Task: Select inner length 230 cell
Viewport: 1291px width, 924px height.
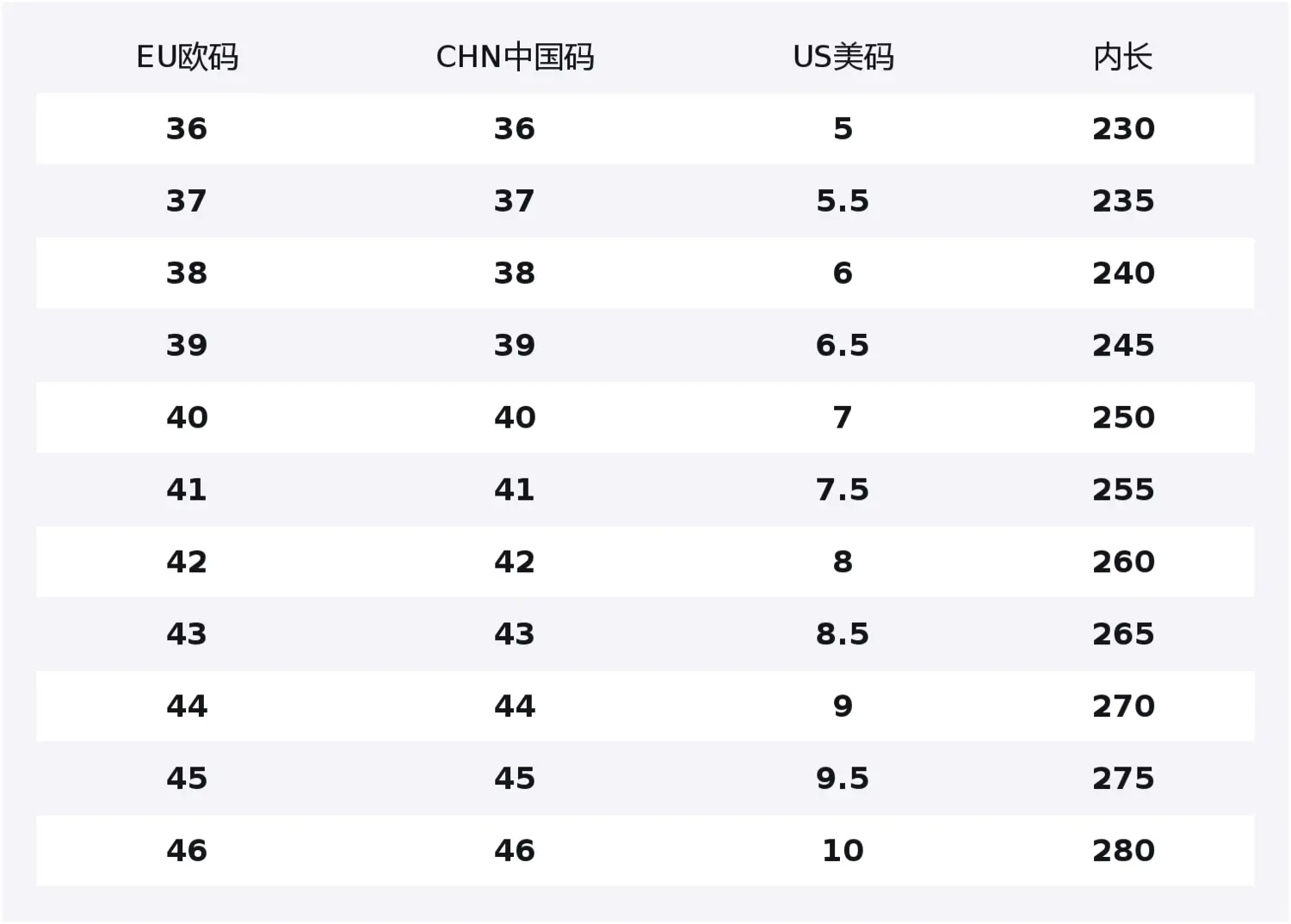Action: pyautogui.click(x=1123, y=129)
